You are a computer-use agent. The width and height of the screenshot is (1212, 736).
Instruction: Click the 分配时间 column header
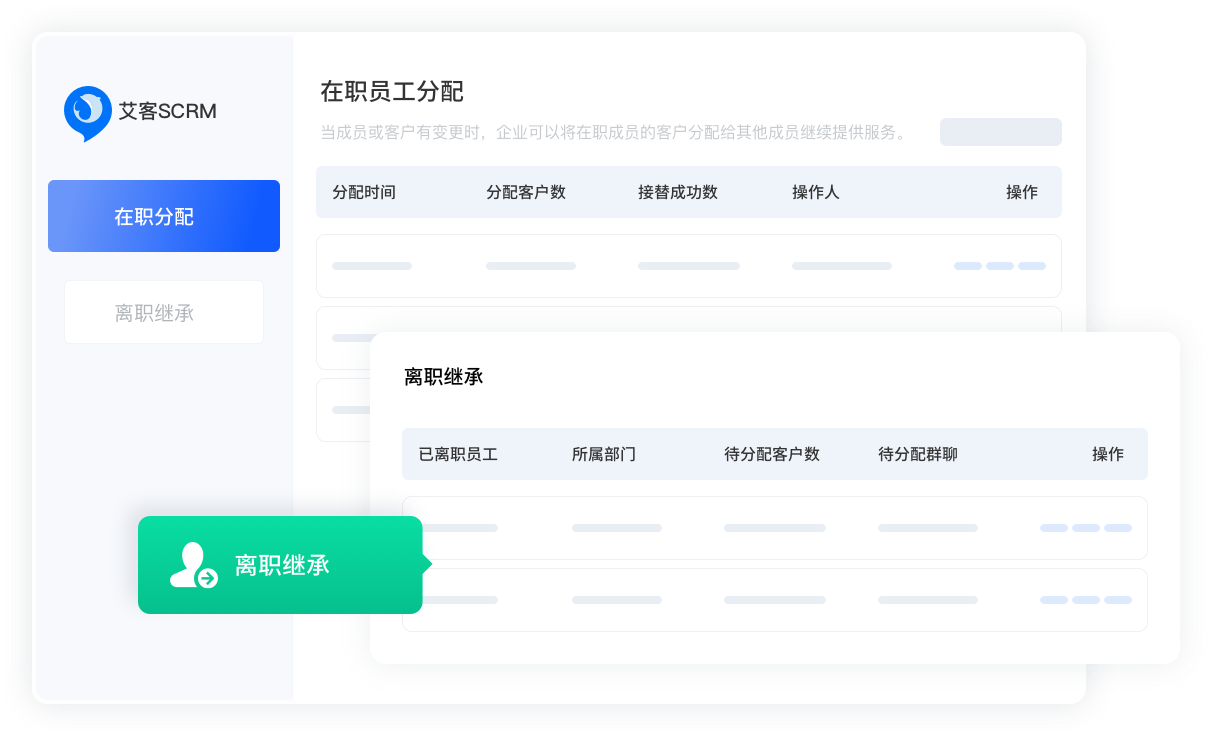pos(364,192)
